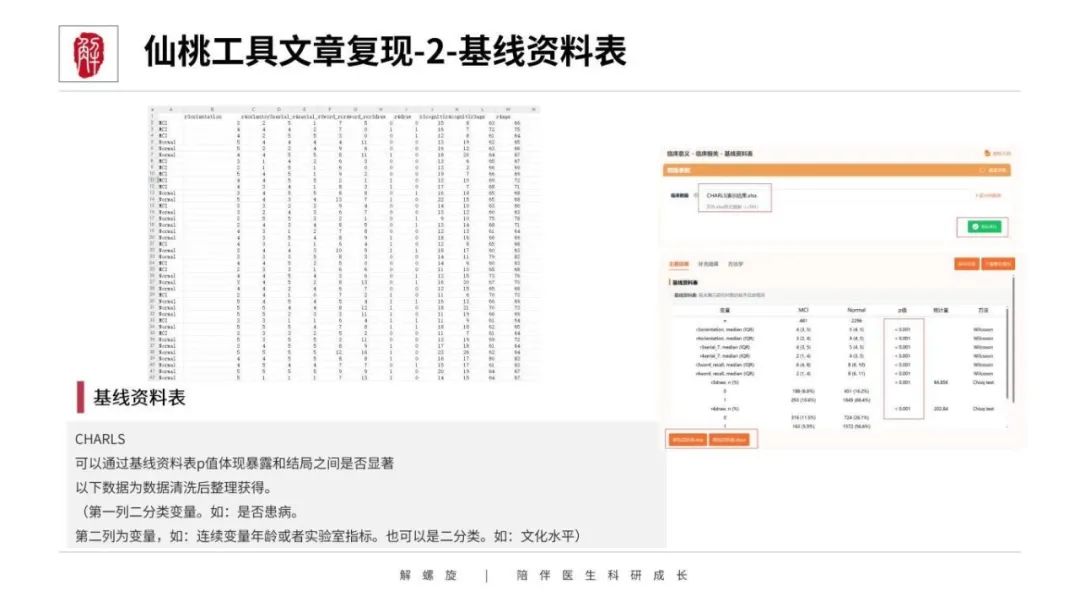Click the line starting 可以通过基线资料表p值
This screenshot has height=607, width=1080.
coord(234,464)
